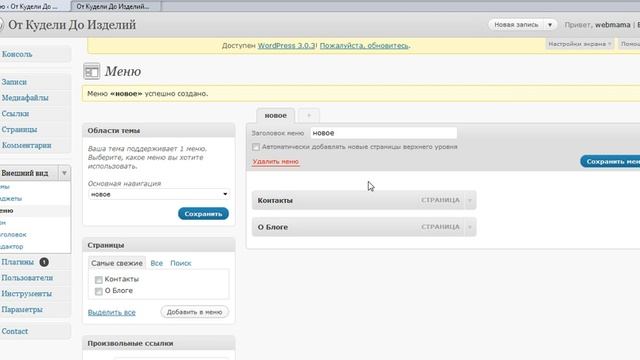Image resolution: width=640 pixels, height=360 pixels.
Task: Open Медиафайлы in the sidebar
Action: 25,98
